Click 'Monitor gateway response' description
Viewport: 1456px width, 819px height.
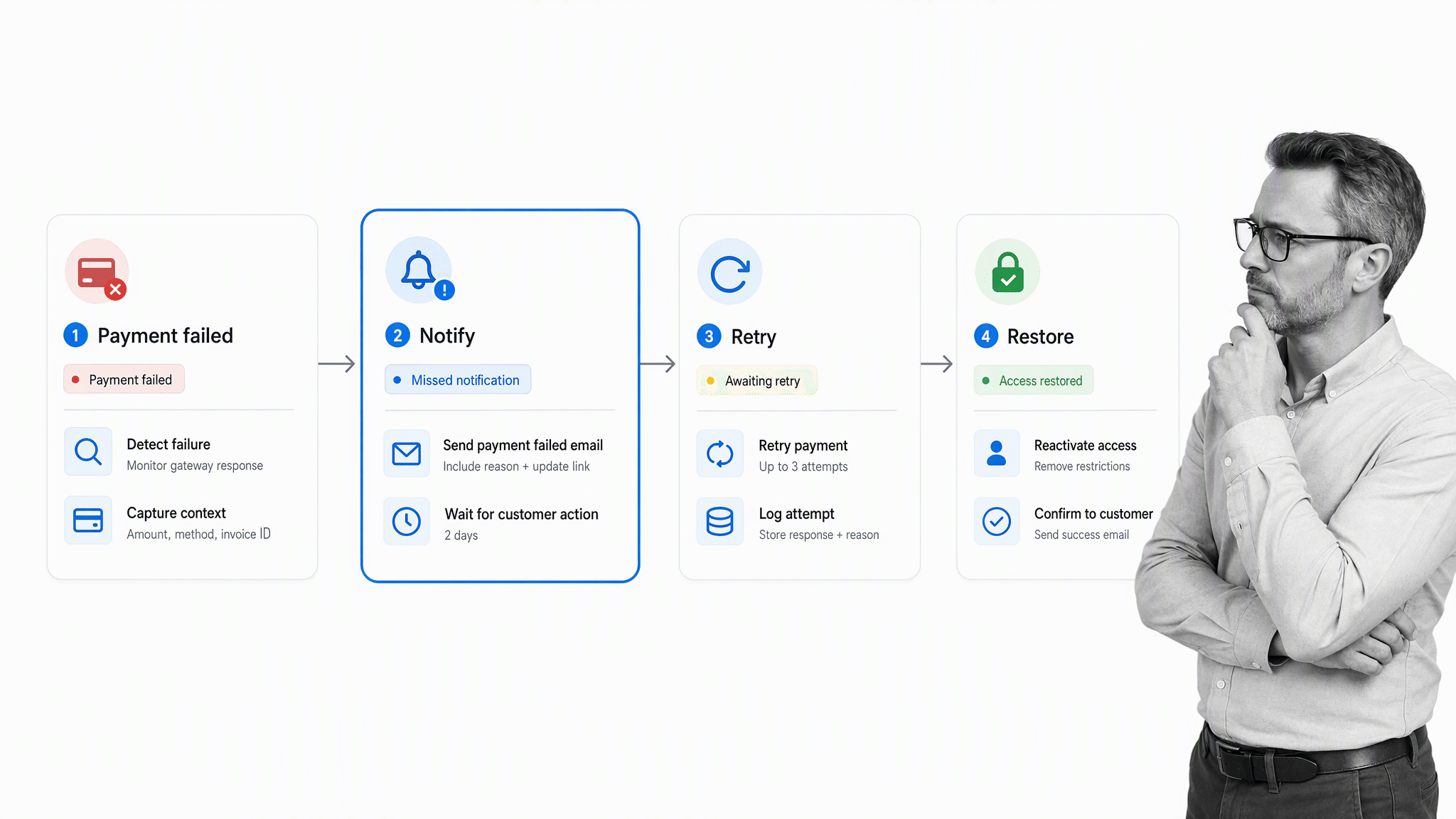[195, 466]
